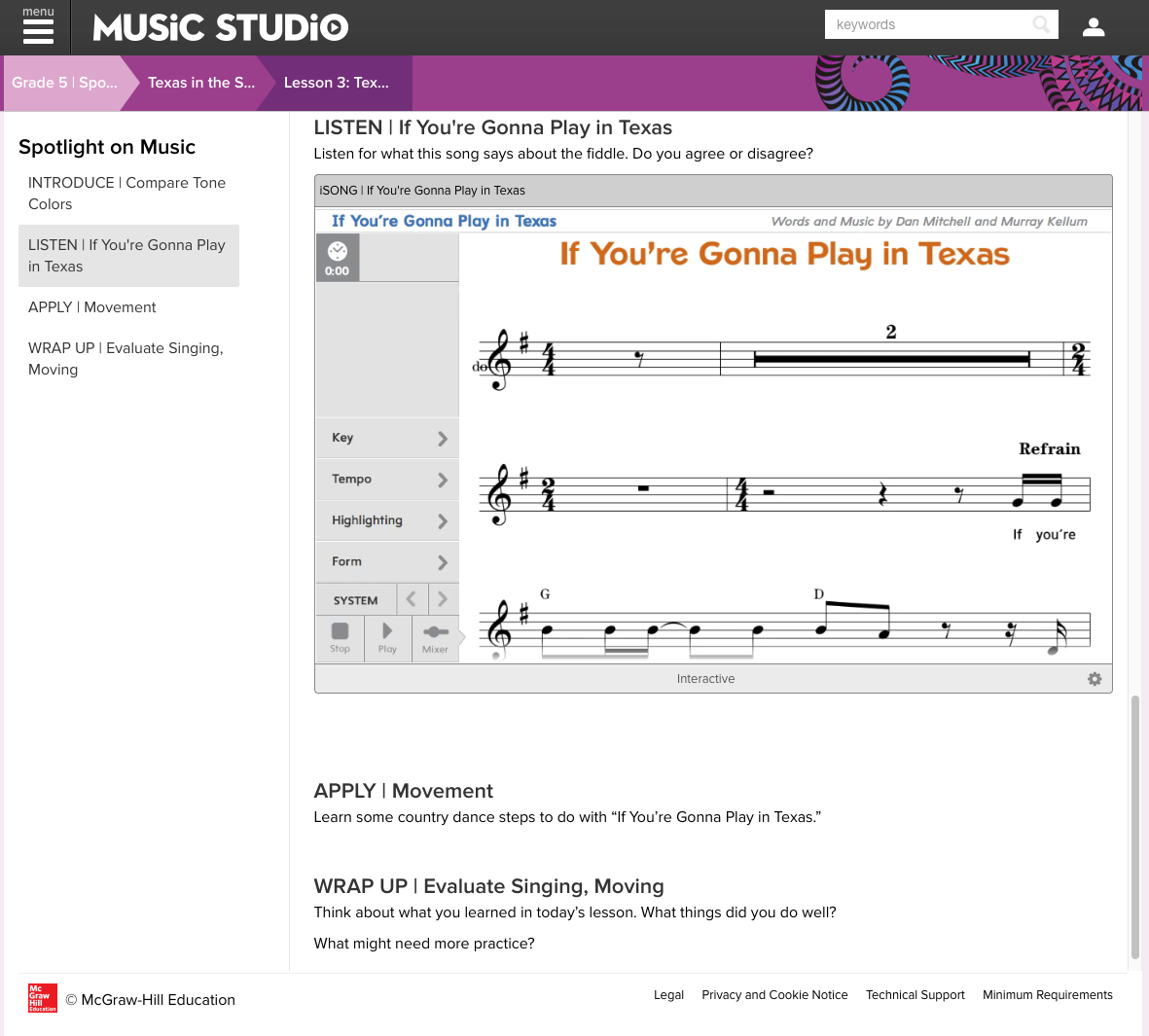This screenshot has height=1036, width=1149.
Task: Click the © McGraw-Hill Education text
Action: pos(150,1000)
